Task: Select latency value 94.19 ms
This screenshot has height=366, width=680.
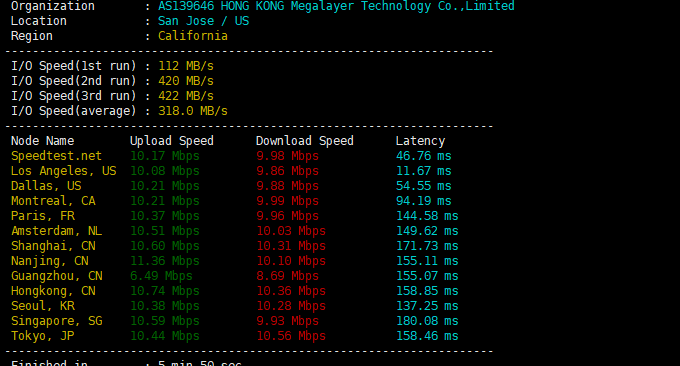Action: (x=424, y=201)
